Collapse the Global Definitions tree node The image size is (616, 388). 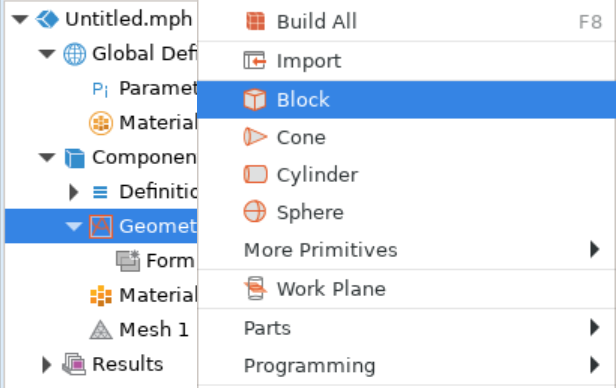[x=47, y=54]
